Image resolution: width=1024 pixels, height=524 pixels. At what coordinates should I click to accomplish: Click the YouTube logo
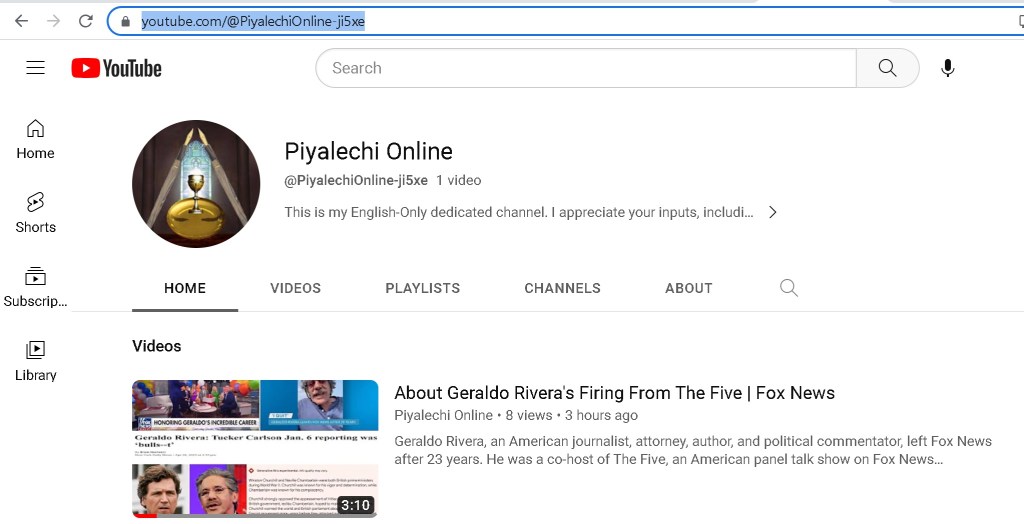[116, 68]
